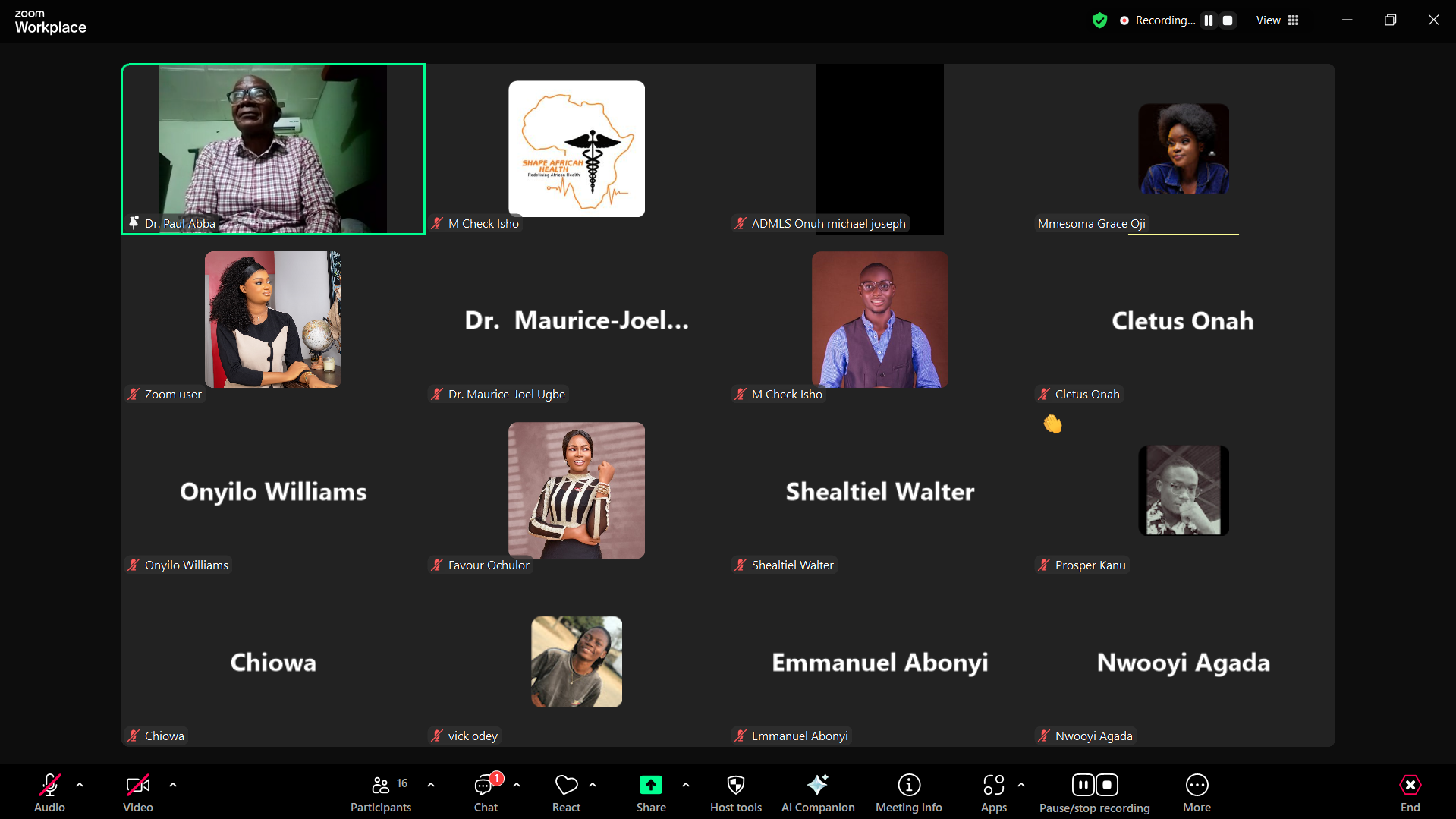Select Dr. Paul Abba's video tile
Viewport: 1456px width, 819px height.
[273, 149]
